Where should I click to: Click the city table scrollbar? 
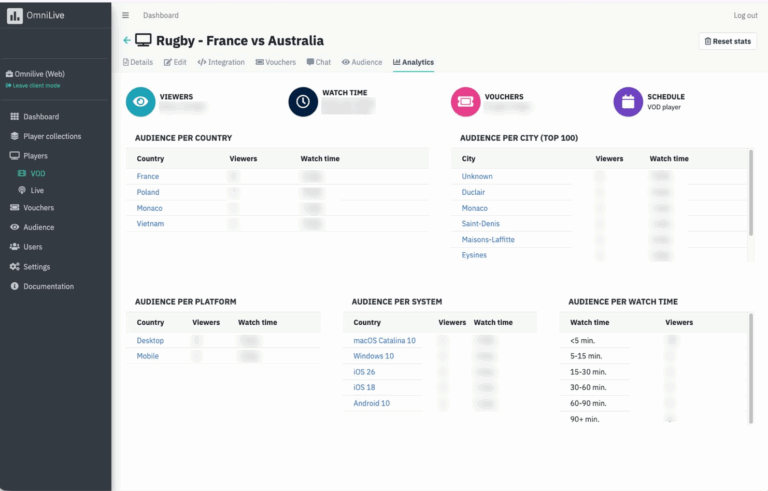751,193
